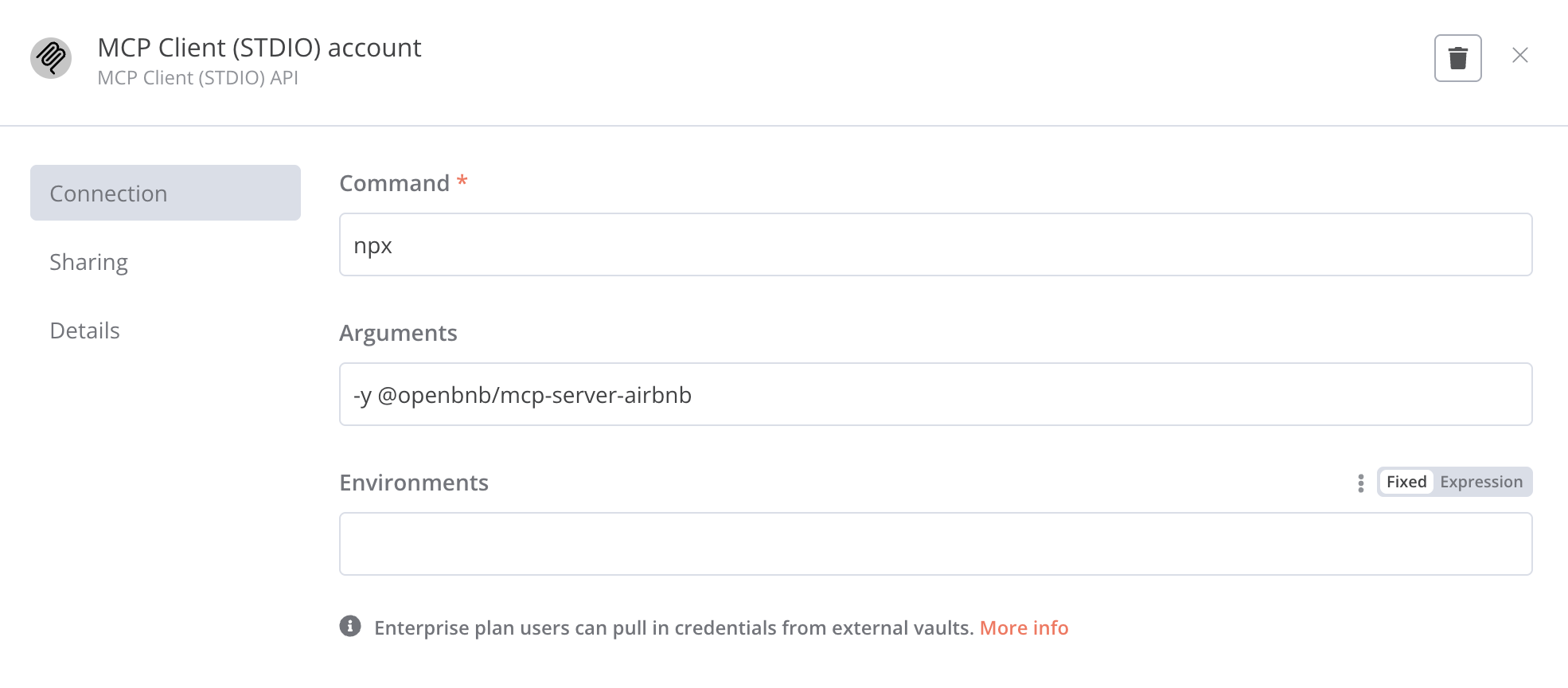Click the credential title MCP Client (STDIO) account

tap(259, 48)
